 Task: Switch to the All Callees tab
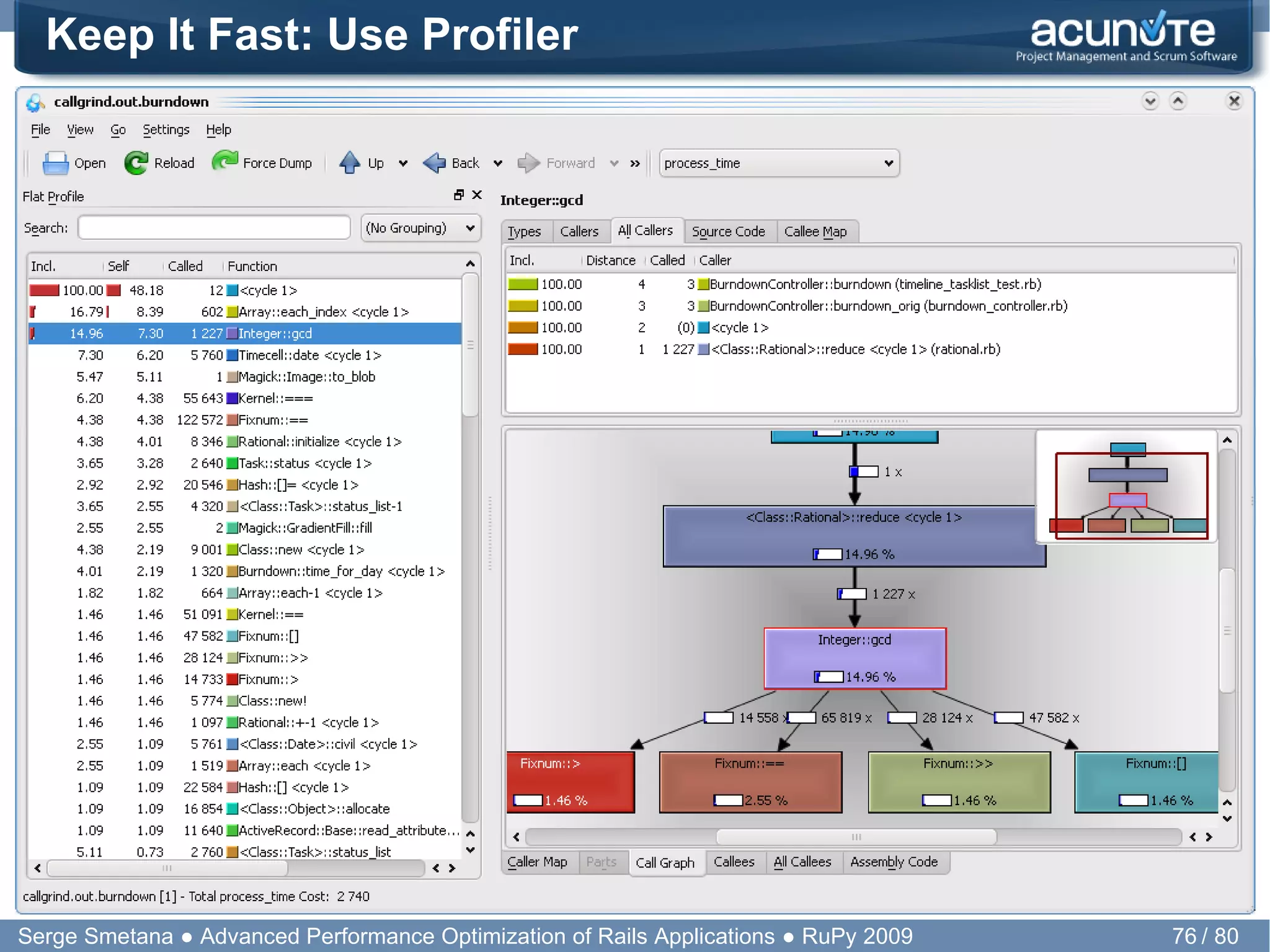(802, 862)
